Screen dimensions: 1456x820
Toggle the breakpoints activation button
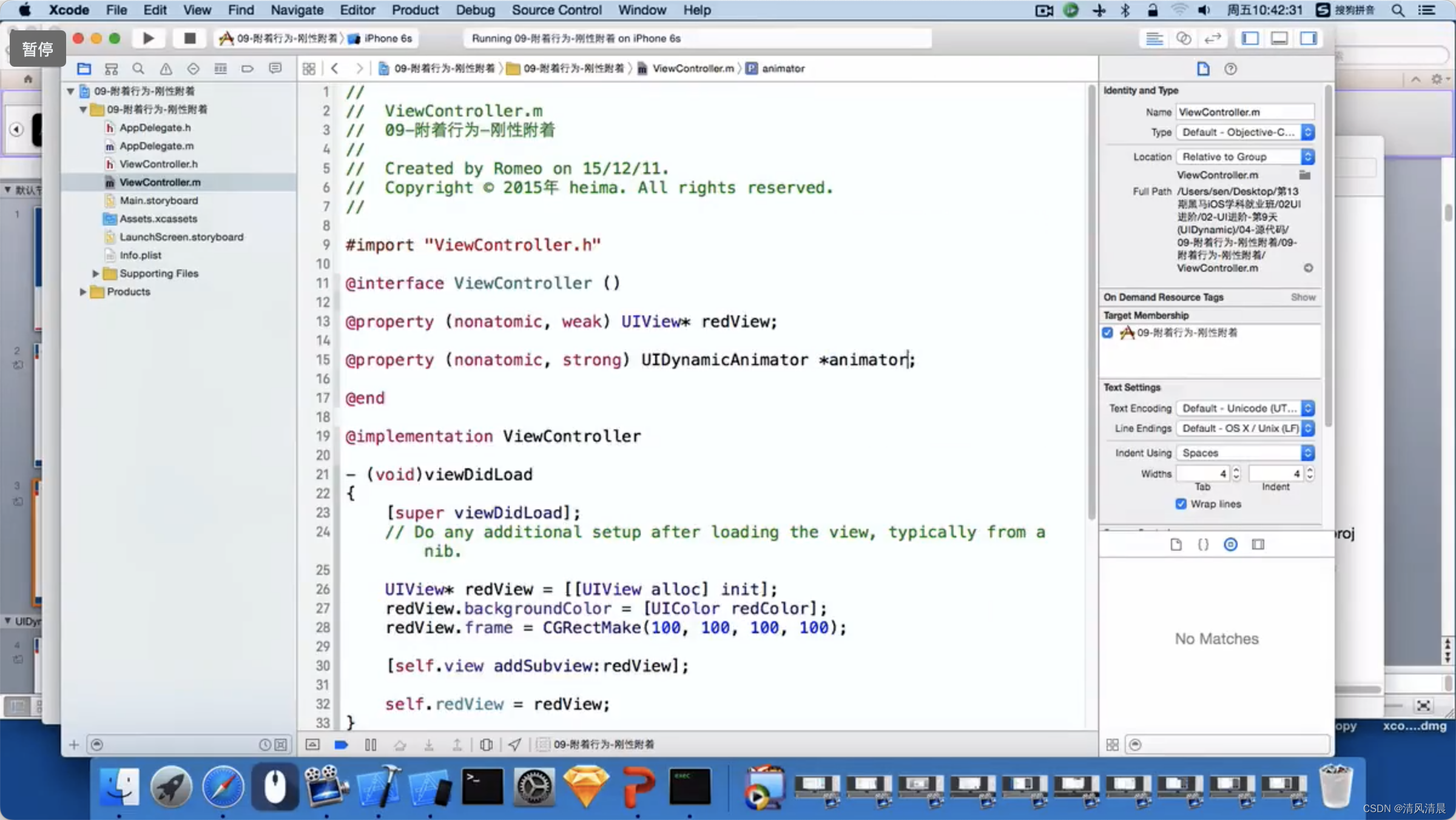(341, 744)
